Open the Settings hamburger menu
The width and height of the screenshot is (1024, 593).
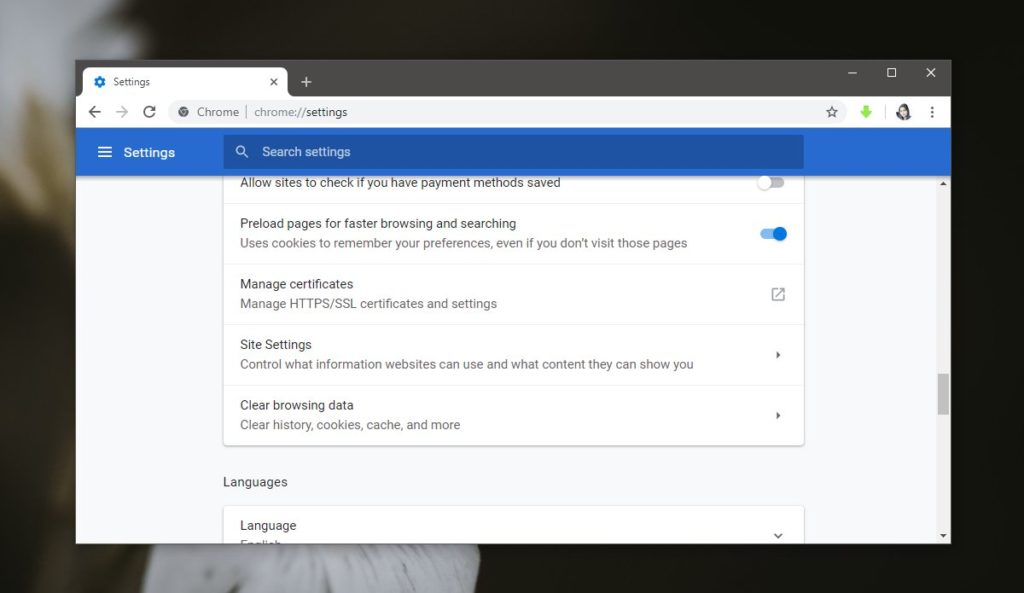105,151
